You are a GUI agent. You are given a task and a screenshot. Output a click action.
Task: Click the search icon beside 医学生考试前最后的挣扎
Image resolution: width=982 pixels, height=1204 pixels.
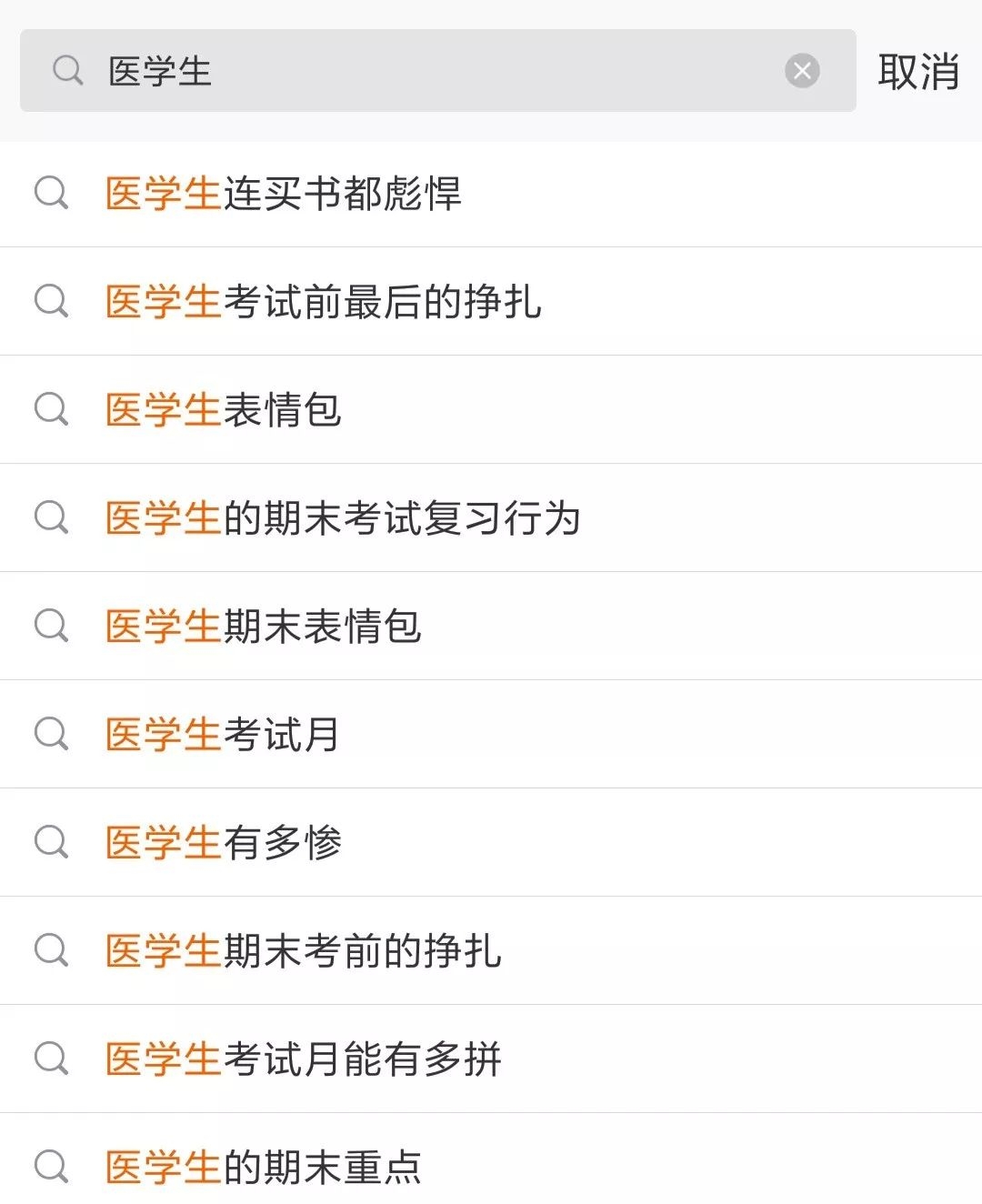[x=51, y=301]
